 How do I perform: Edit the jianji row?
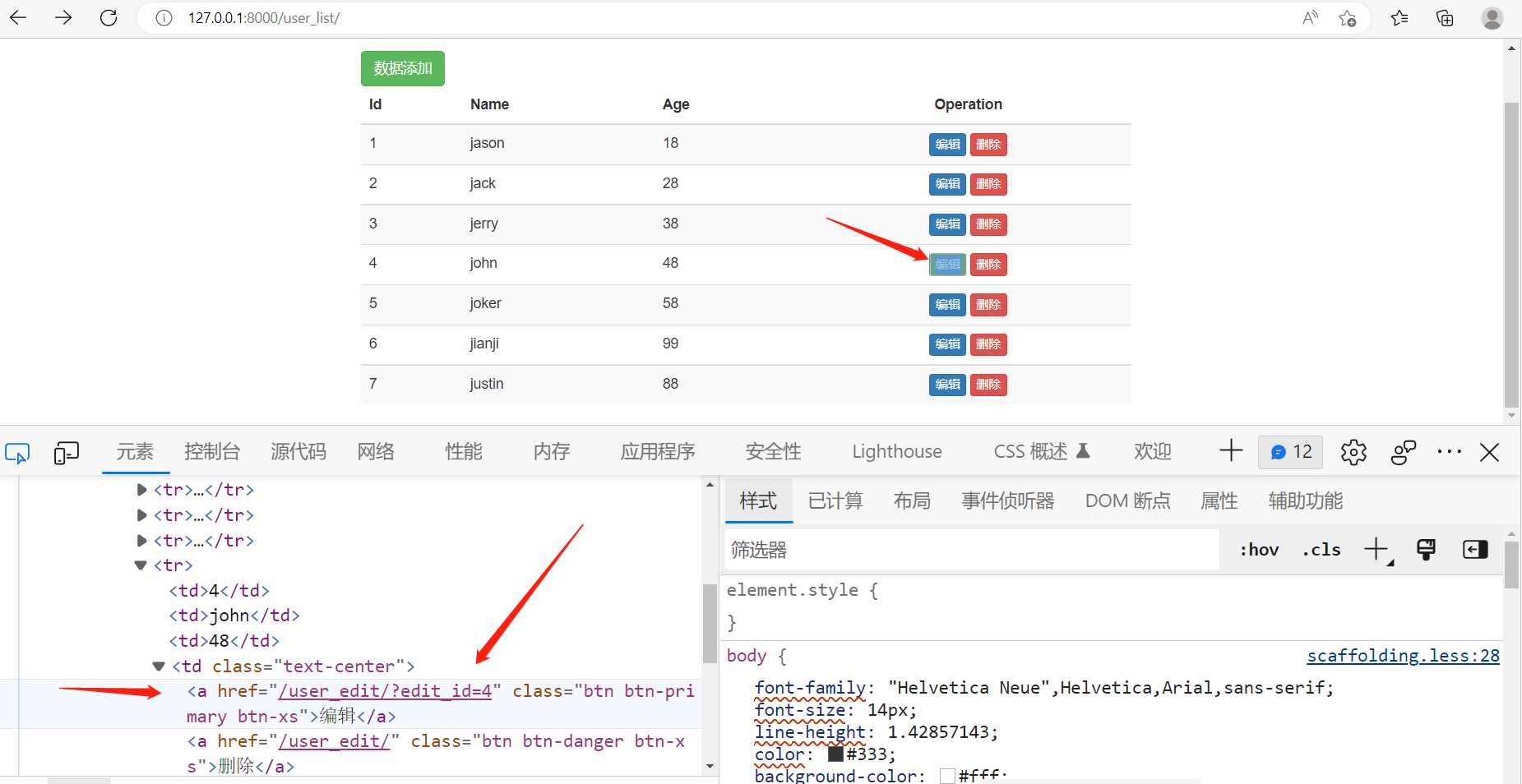[947, 344]
